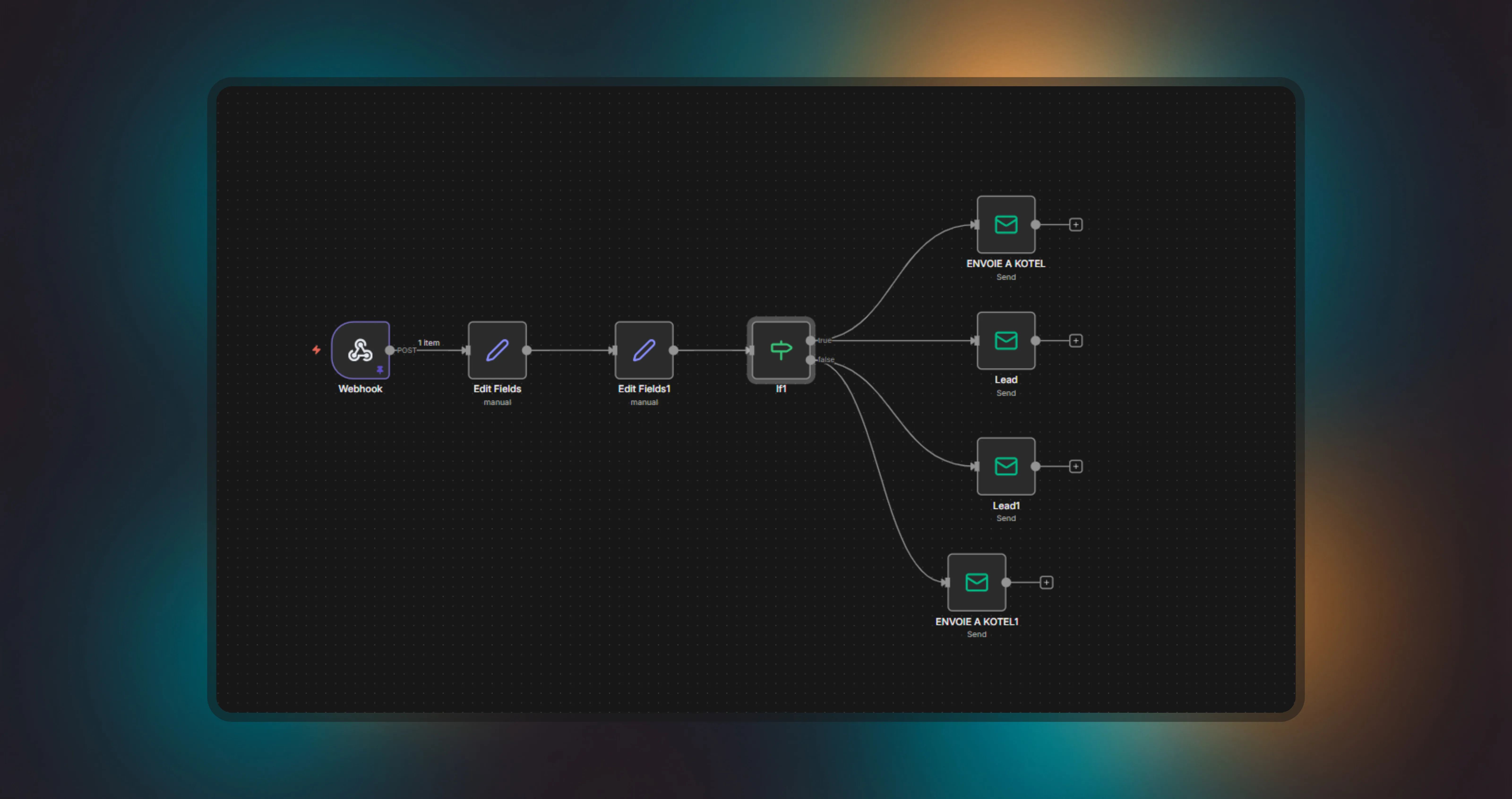This screenshot has height=799, width=1512.
Task: Add a node after ENVOIE A KOTEL1
Action: coord(1047,582)
